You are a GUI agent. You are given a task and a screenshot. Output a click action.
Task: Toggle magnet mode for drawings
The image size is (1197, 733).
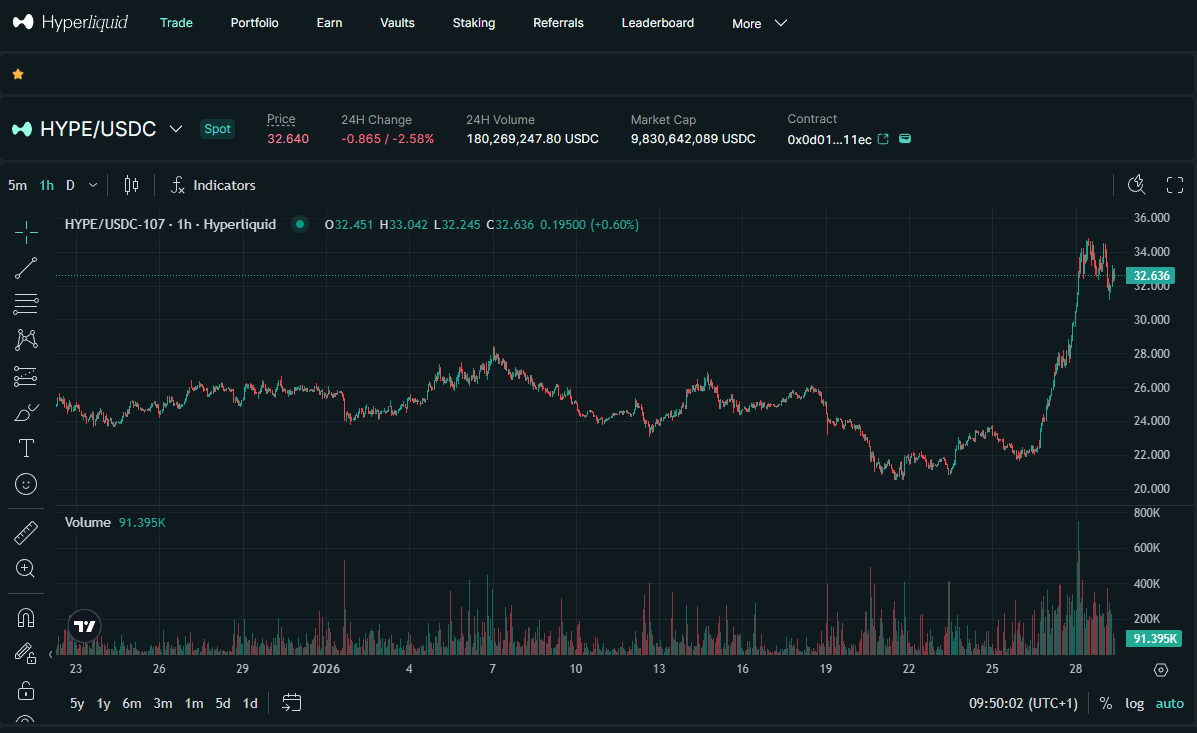pyautogui.click(x=26, y=617)
